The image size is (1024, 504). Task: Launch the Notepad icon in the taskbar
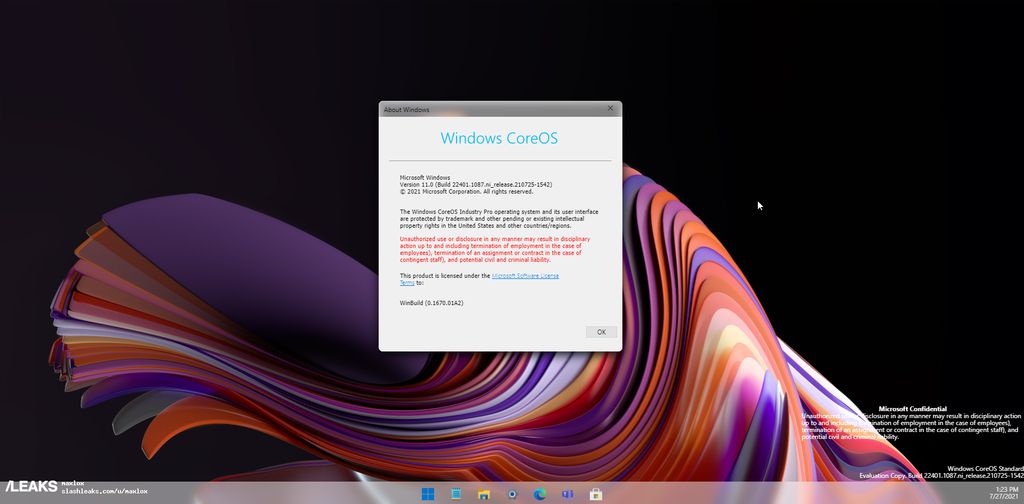456,494
